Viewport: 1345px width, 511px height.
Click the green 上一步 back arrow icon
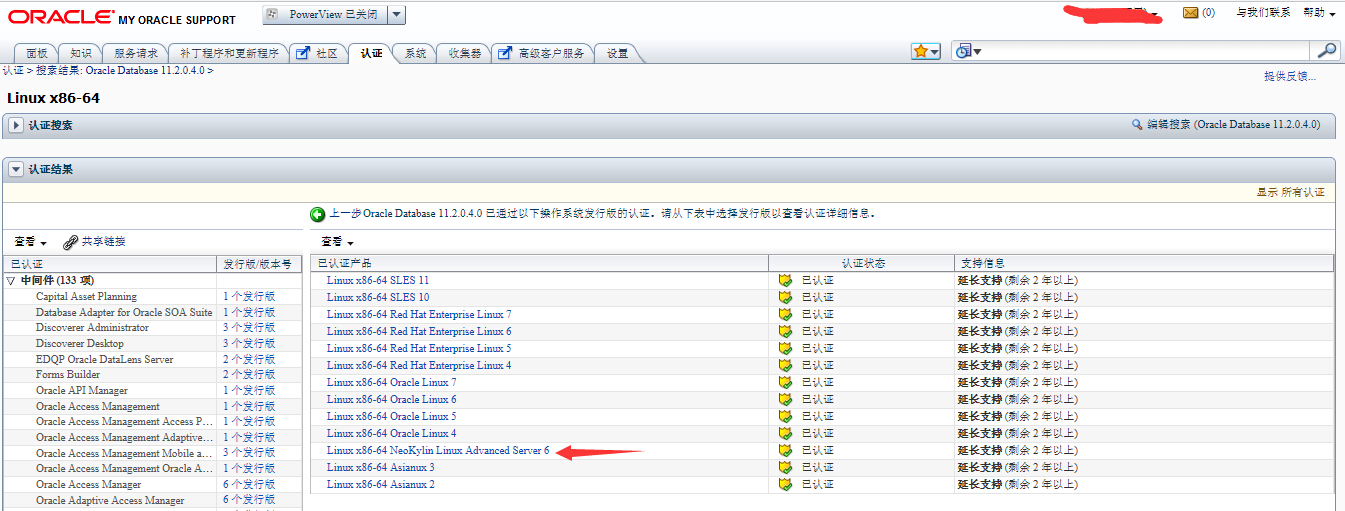coord(317,214)
